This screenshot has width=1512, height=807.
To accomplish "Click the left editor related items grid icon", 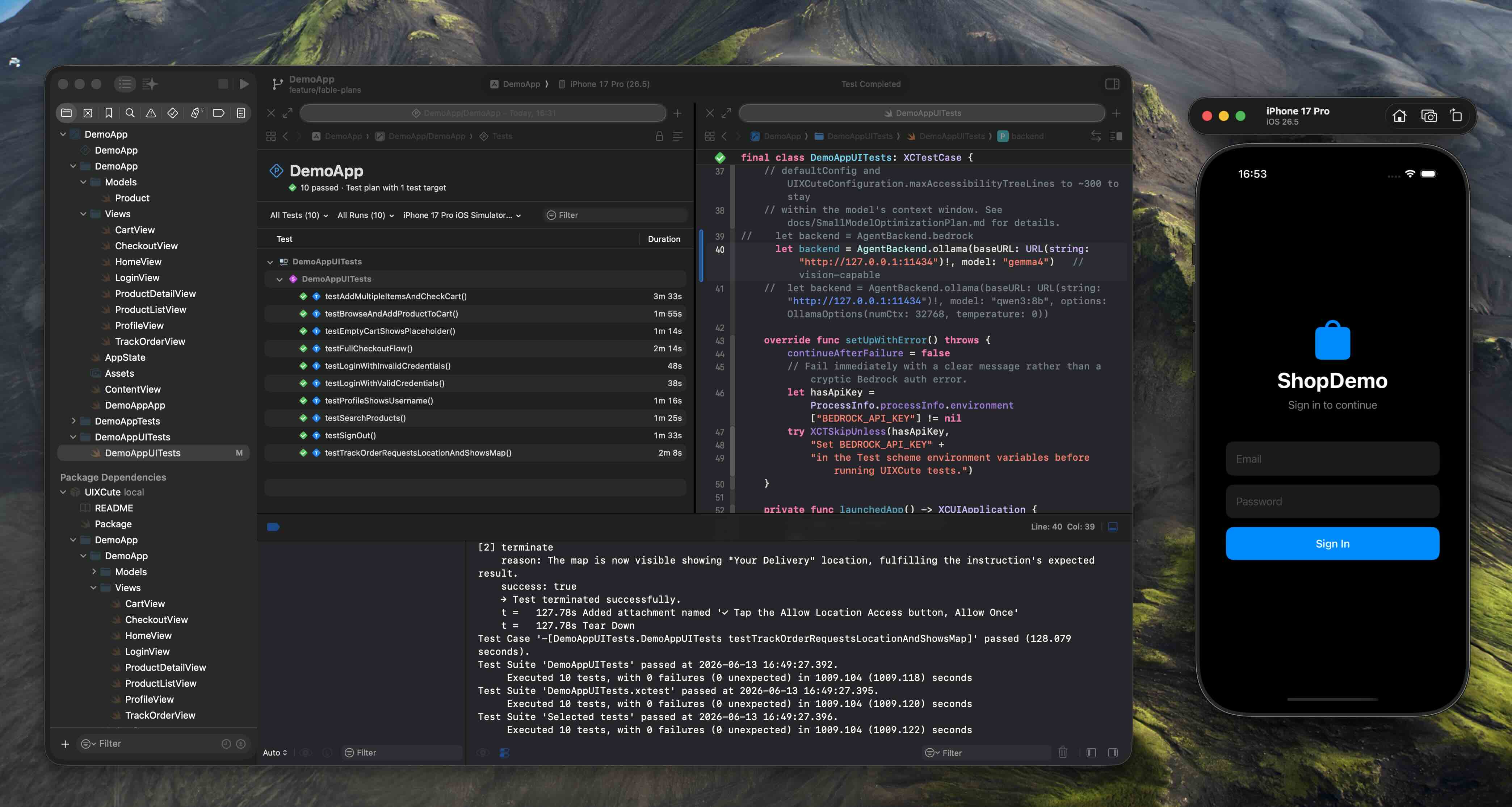I will pyautogui.click(x=270, y=136).
